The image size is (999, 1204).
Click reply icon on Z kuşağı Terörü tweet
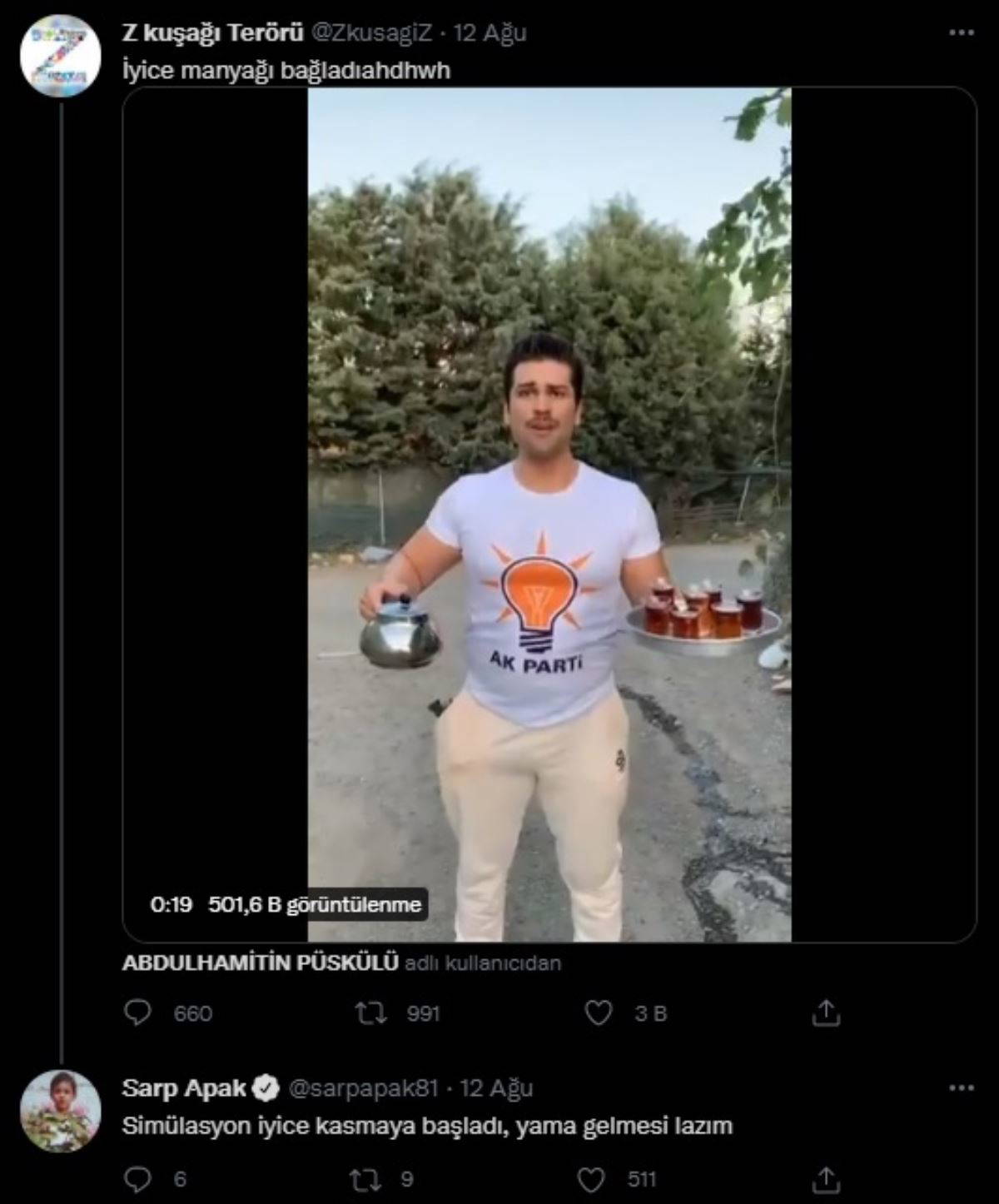pos(137,1012)
